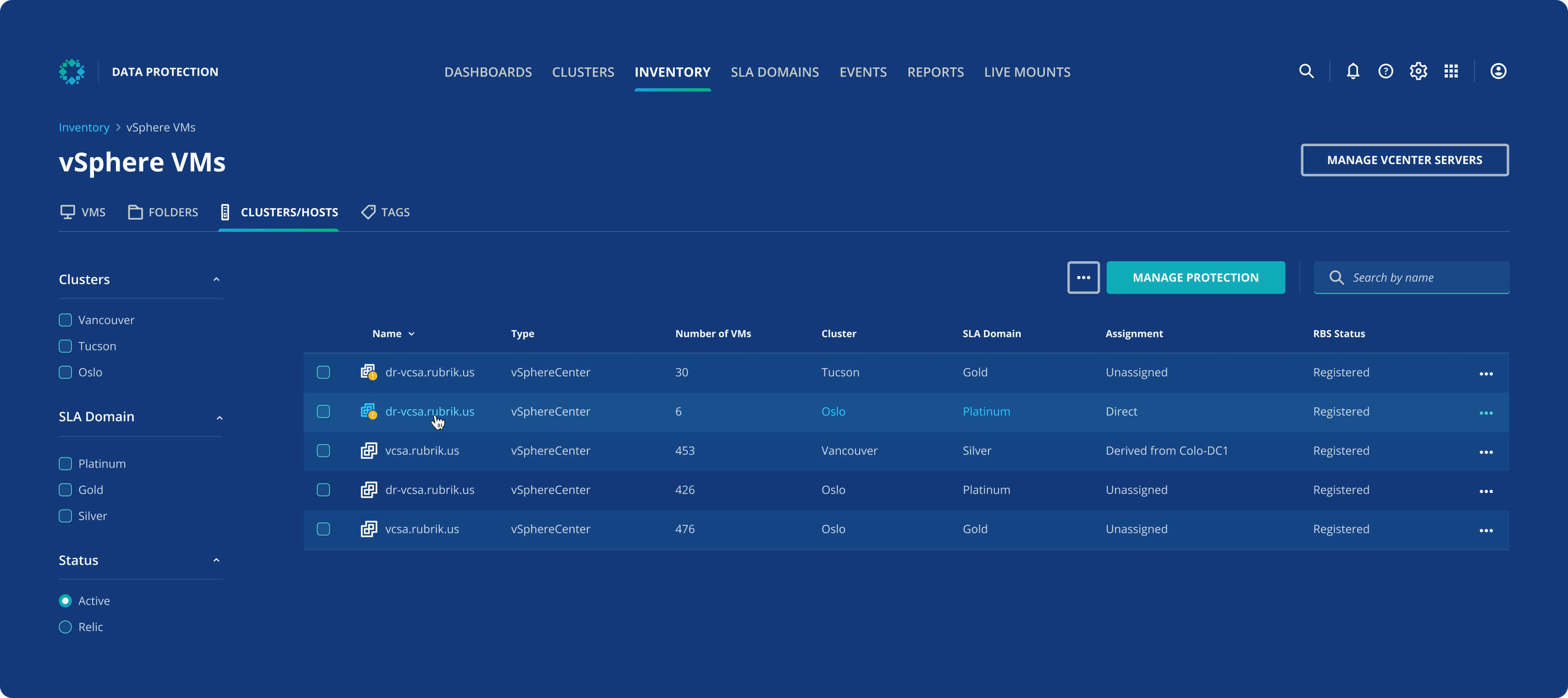Switch to Folders tab

click(162, 212)
